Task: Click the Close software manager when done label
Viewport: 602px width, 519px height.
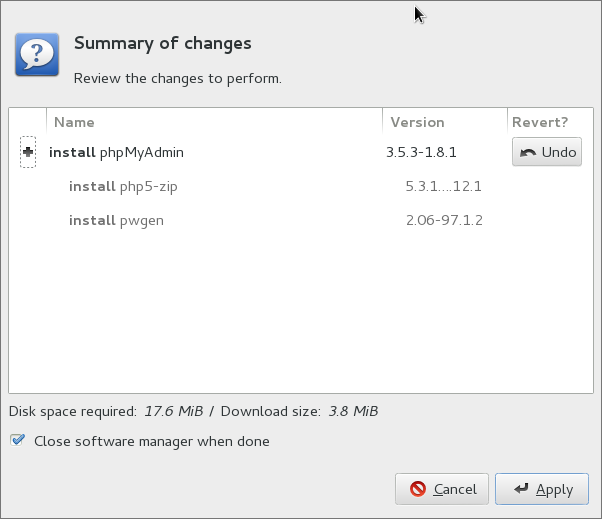Action: coord(152,441)
